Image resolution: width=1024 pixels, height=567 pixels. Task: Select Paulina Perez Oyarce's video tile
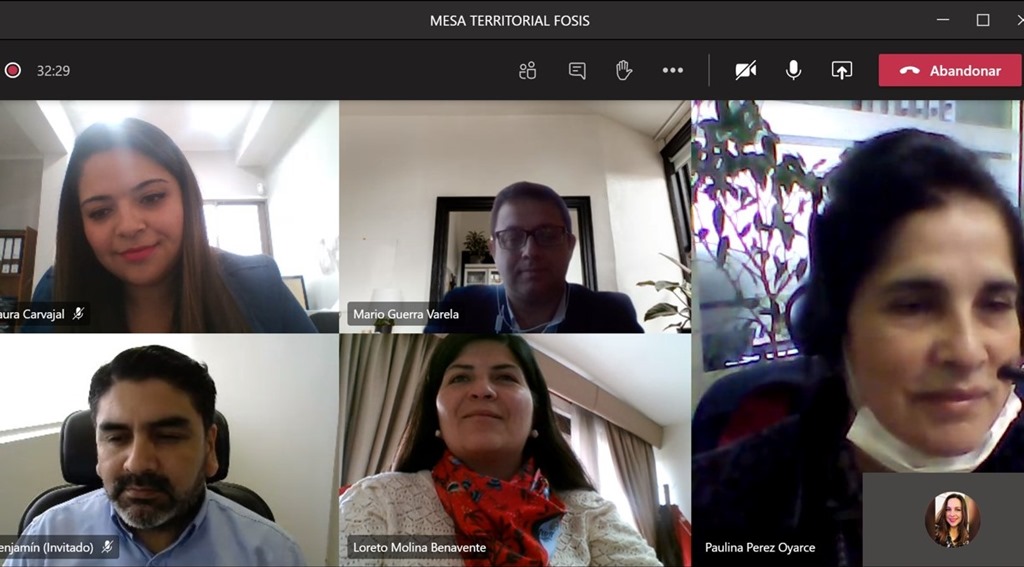pos(857,334)
